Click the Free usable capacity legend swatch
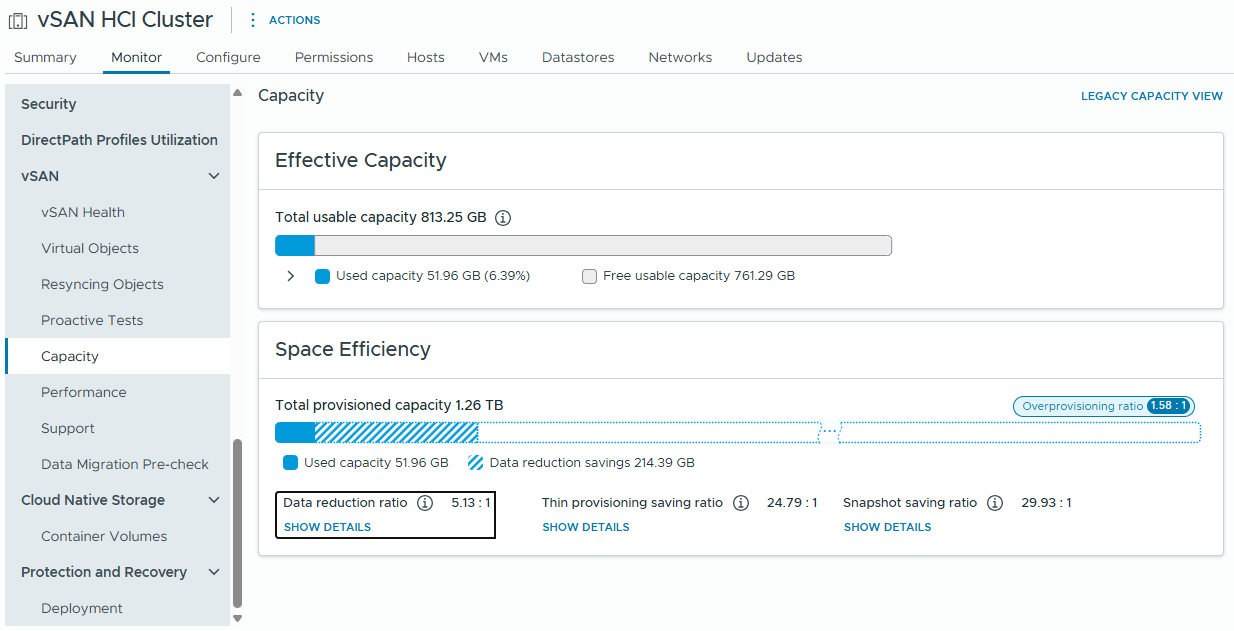The image size is (1234, 631). point(589,276)
